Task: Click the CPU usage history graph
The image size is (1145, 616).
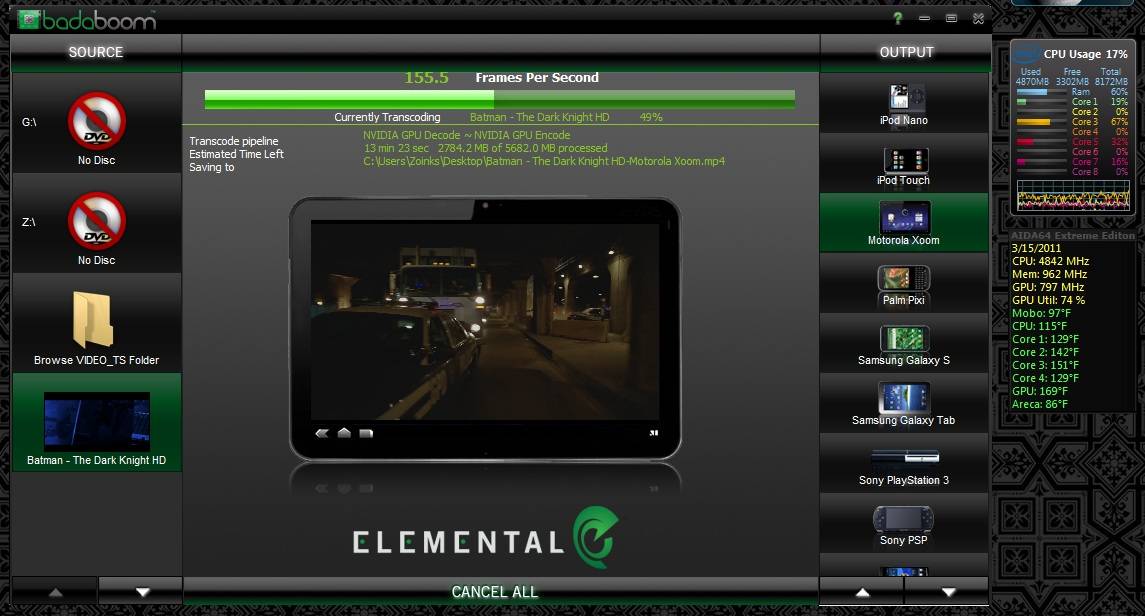Action: coord(1073,195)
